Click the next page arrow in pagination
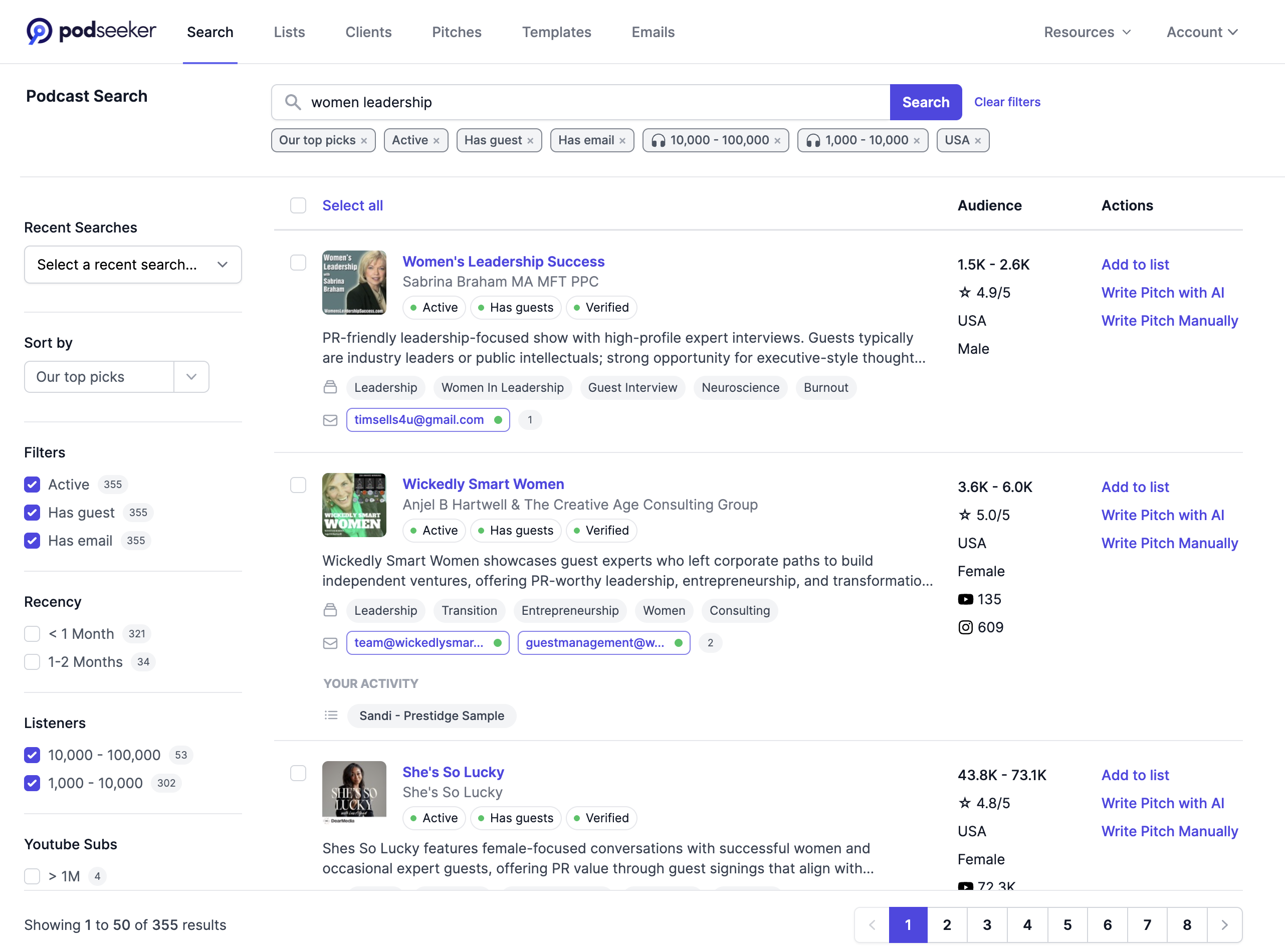The image size is (1285, 952). coord(1224,924)
